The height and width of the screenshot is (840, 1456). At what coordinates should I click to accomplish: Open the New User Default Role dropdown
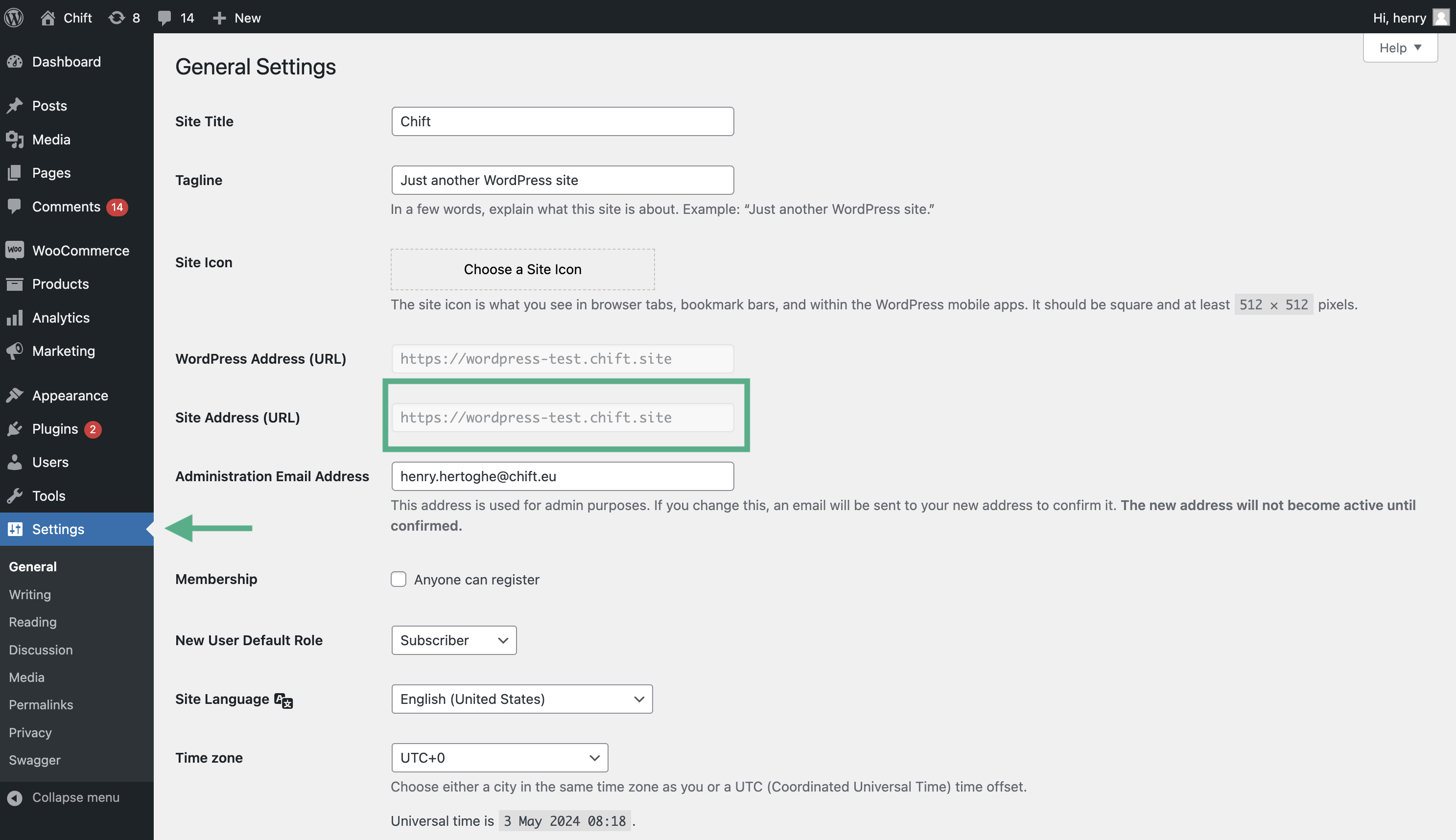click(x=453, y=640)
